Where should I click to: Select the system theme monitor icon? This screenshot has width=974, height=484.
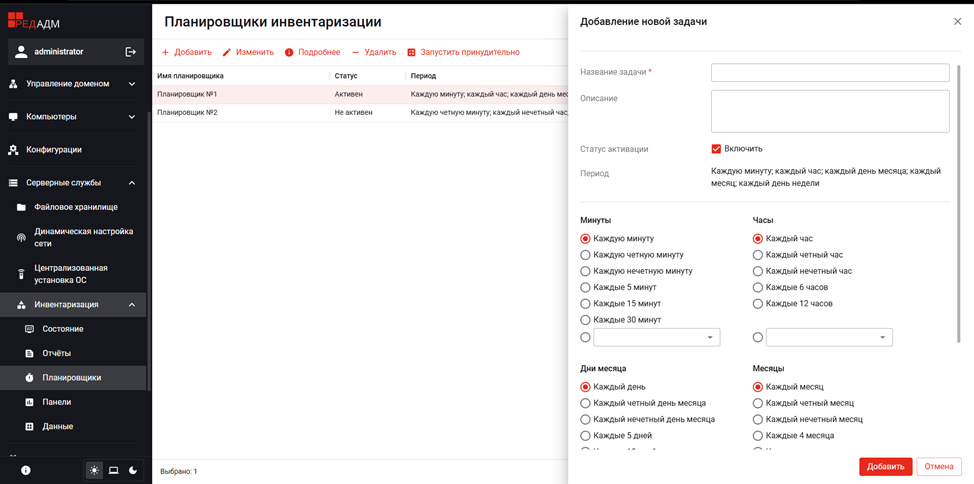pyautogui.click(x=113, y=470)
